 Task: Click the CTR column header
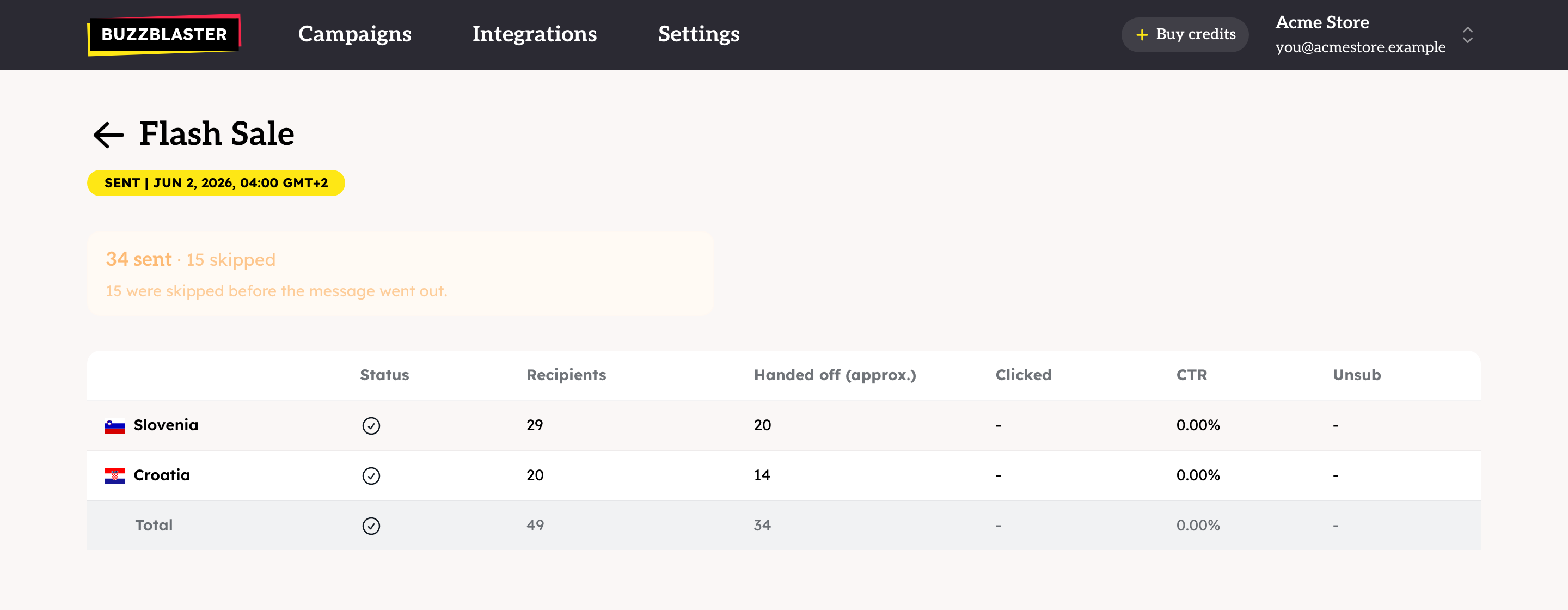point(1191,375)
